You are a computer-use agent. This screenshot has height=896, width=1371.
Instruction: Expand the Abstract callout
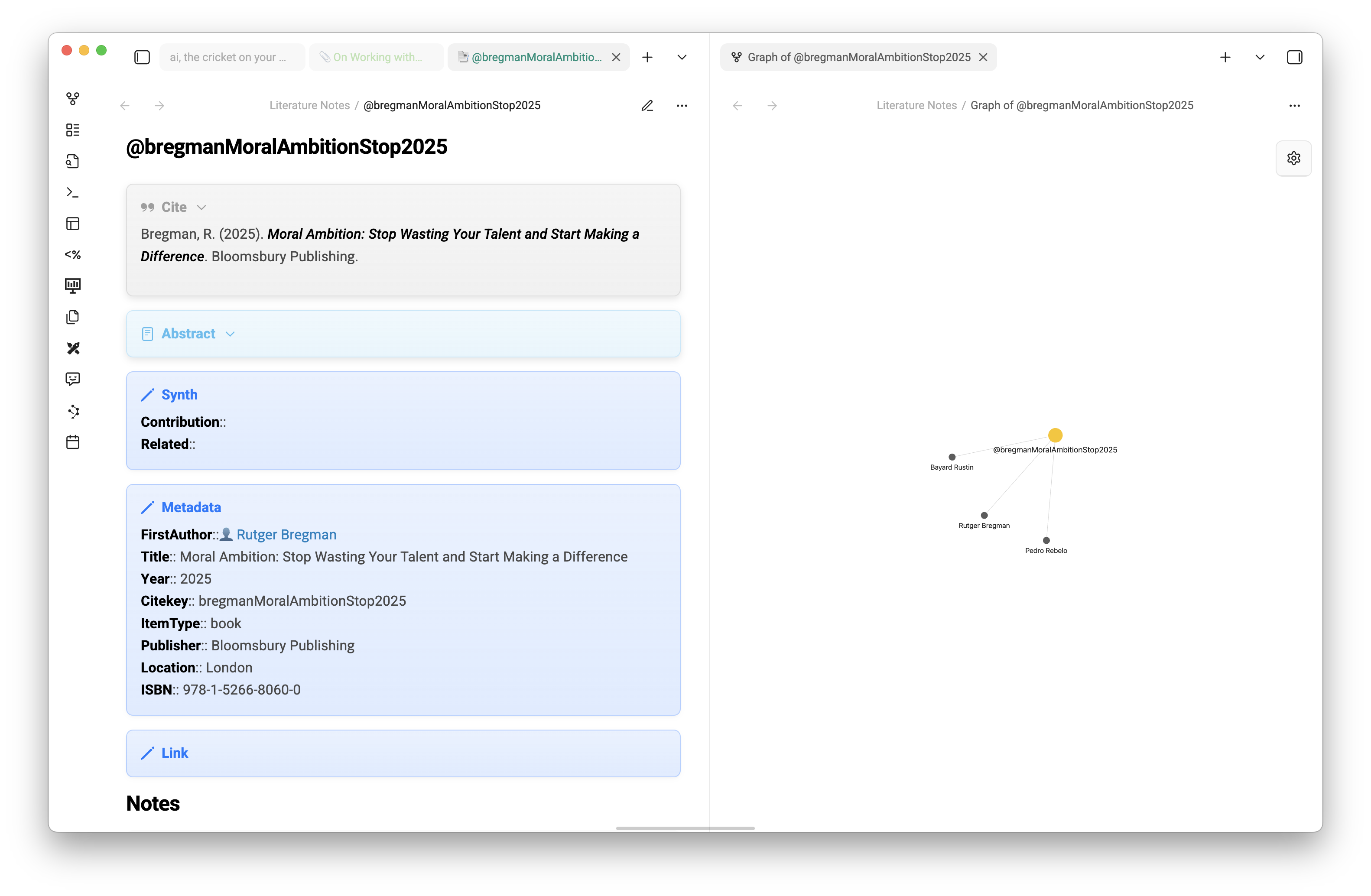(x=230, y=334)
